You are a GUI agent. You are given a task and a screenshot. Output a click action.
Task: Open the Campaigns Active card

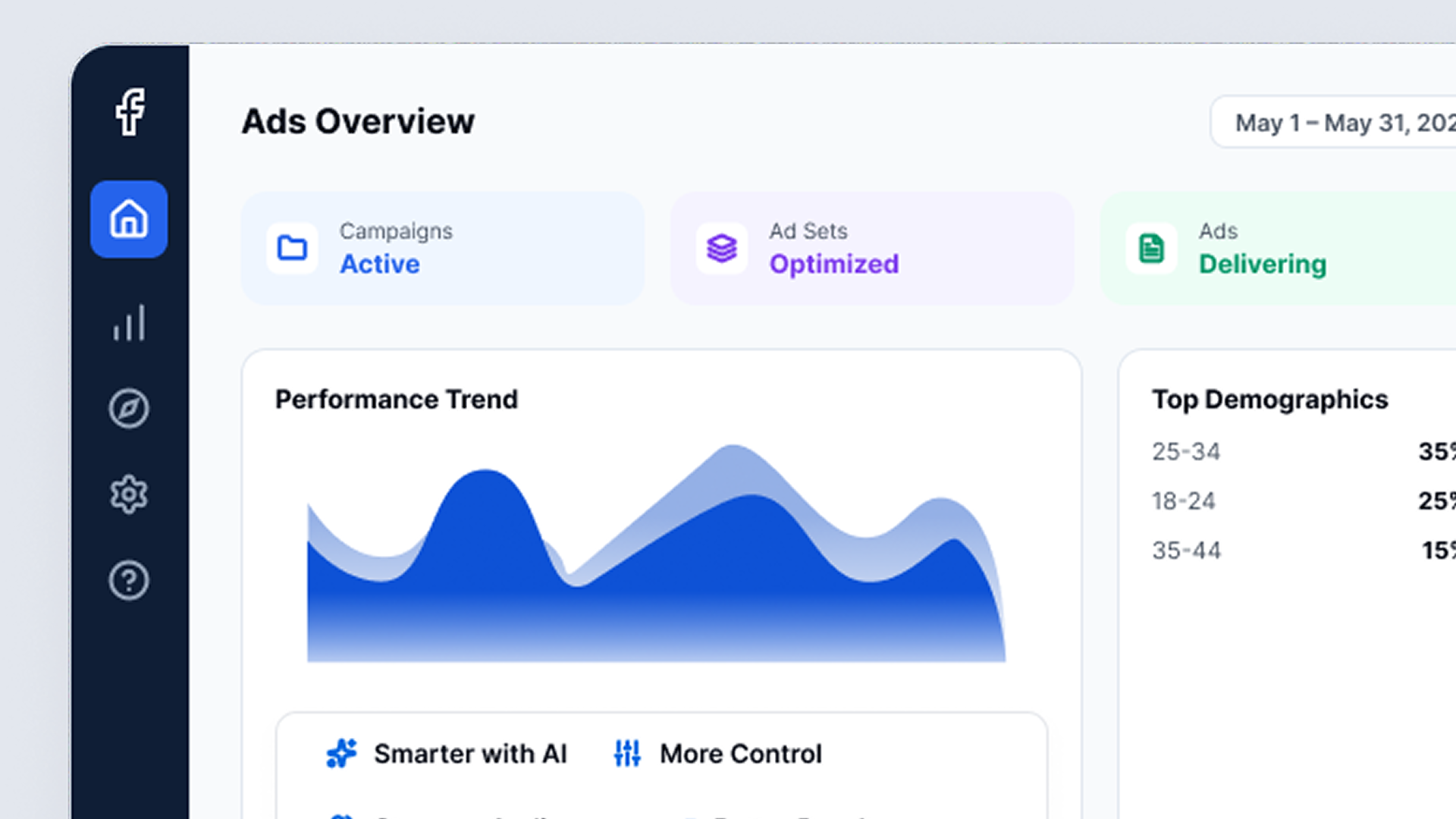point(443,248)
